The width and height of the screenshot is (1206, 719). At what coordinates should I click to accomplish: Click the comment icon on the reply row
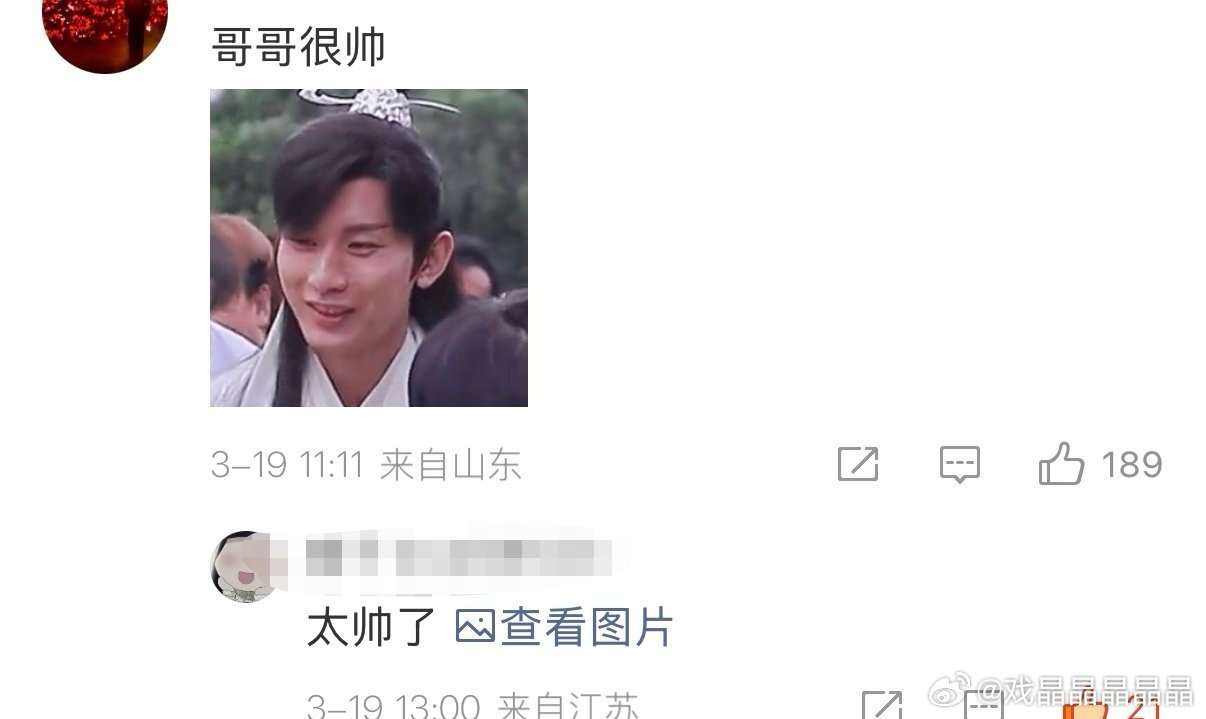[981, 706]
